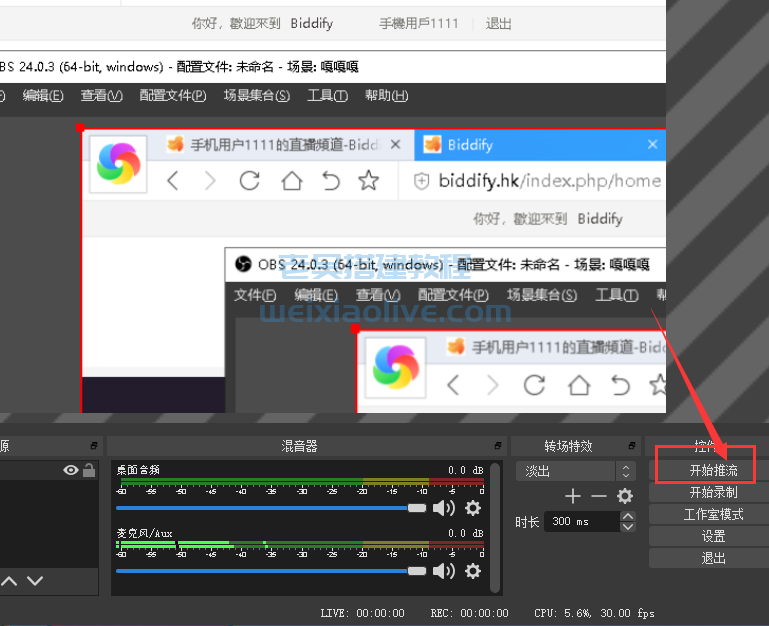Click nested browser home icon at bottom
769x626 pixels.
point(579,385)
